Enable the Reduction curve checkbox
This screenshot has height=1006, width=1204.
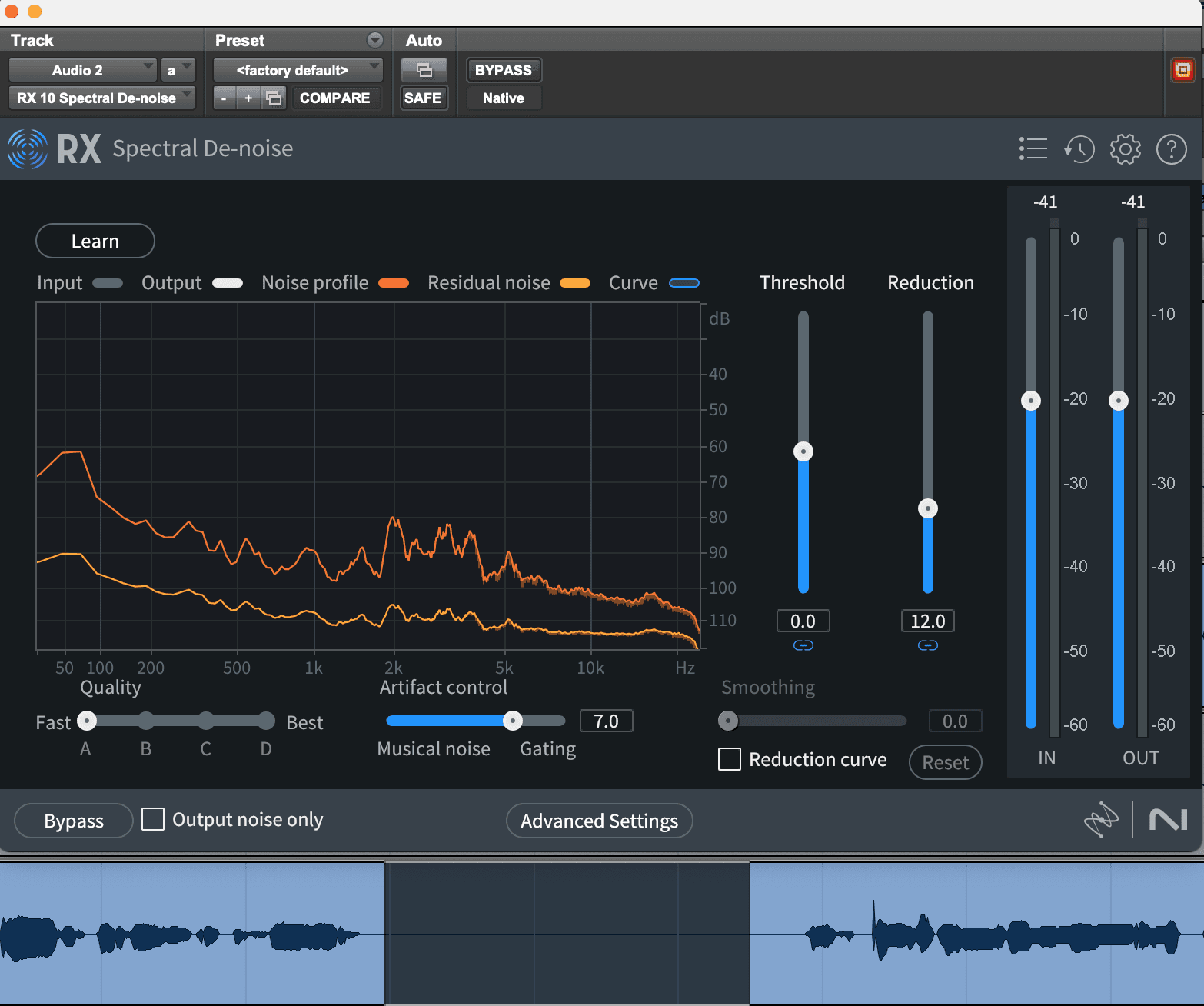730,759
